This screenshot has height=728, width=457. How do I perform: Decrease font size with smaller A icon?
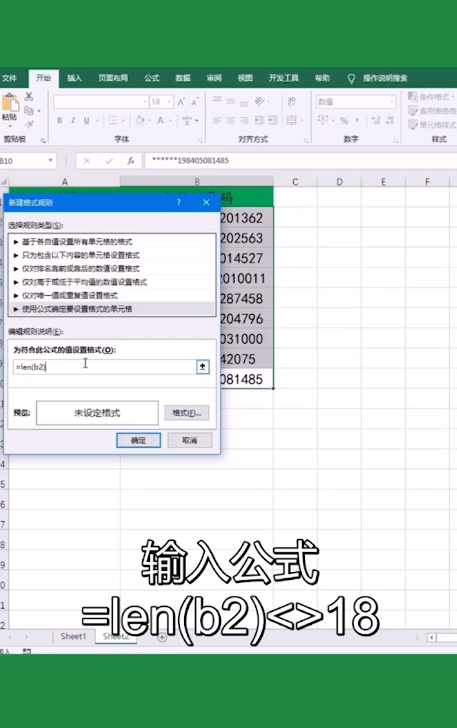point(195,102)
